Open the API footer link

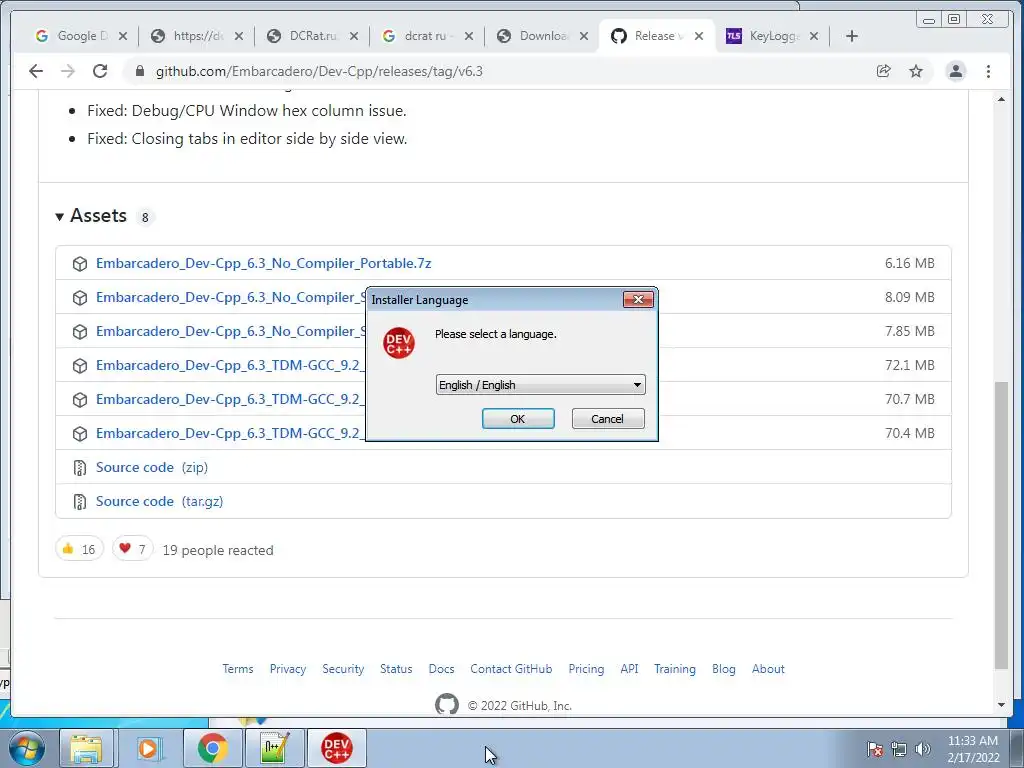point(630,669)
